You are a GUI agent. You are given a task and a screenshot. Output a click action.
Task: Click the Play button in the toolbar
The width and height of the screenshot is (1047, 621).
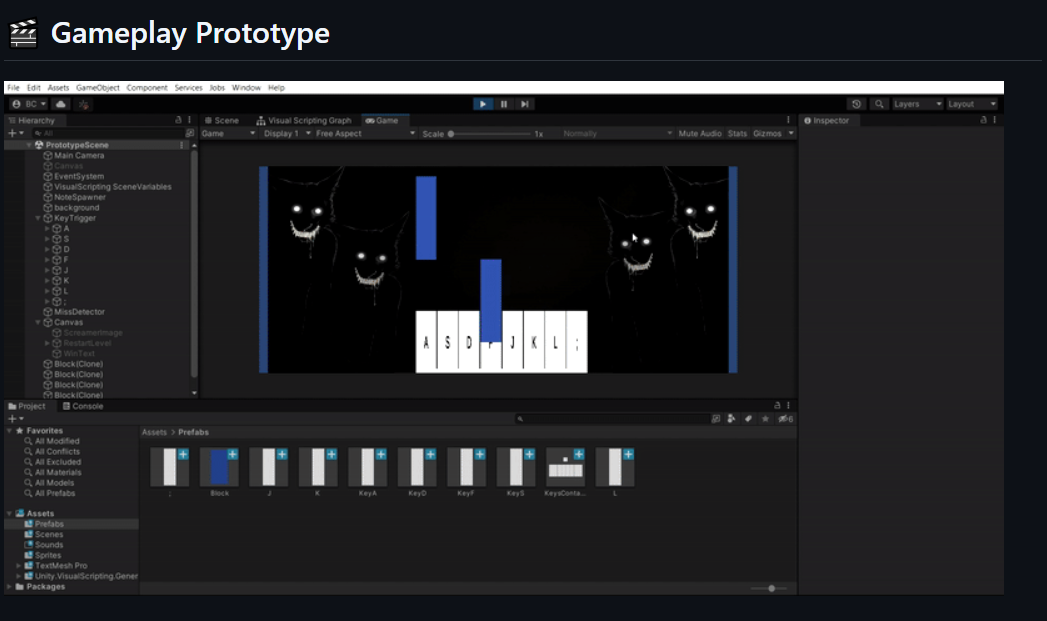pyautogui.click(x=483, y=104)
